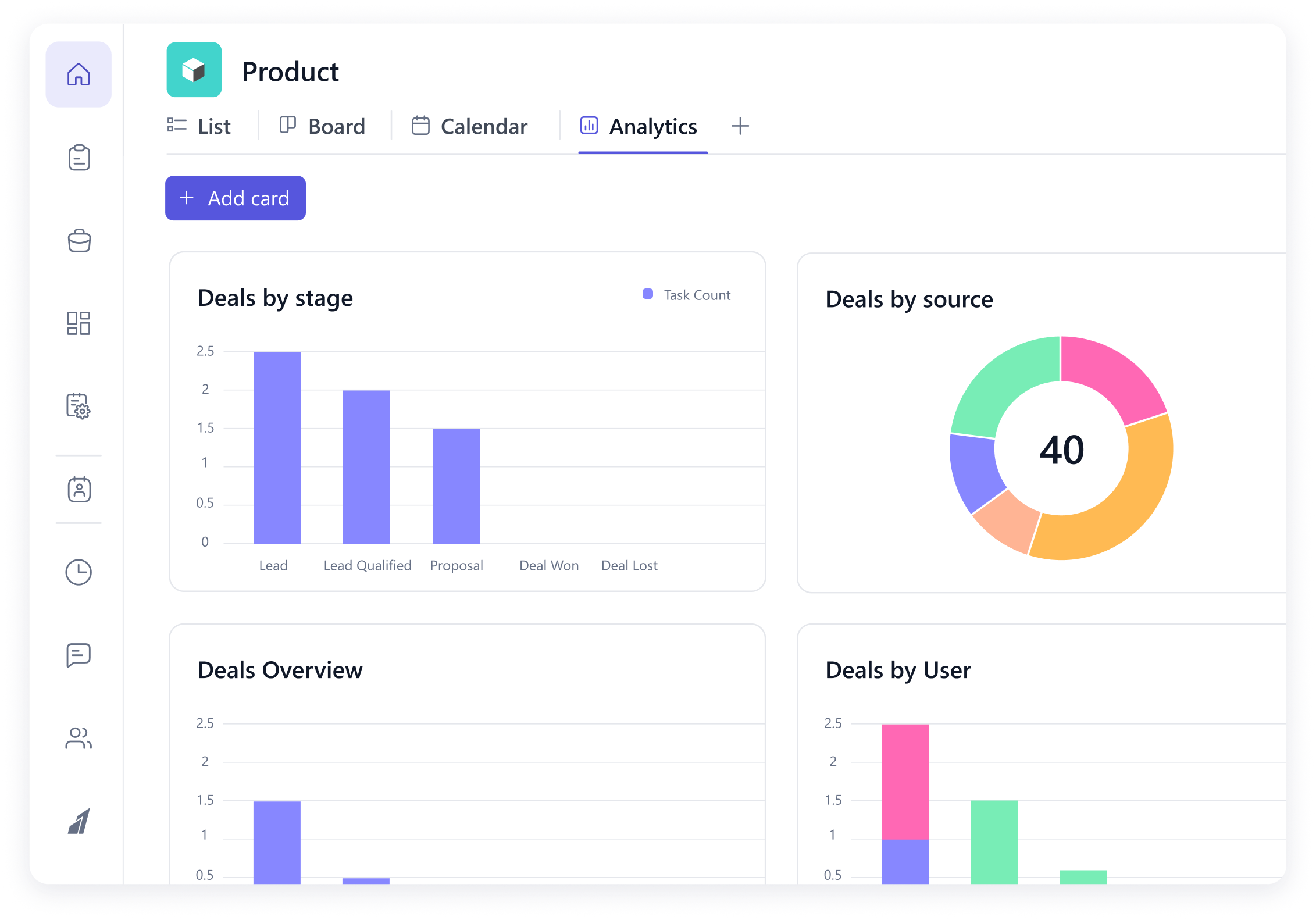Open the clipboard tasks sidebar icon

(x=79, y=158)
